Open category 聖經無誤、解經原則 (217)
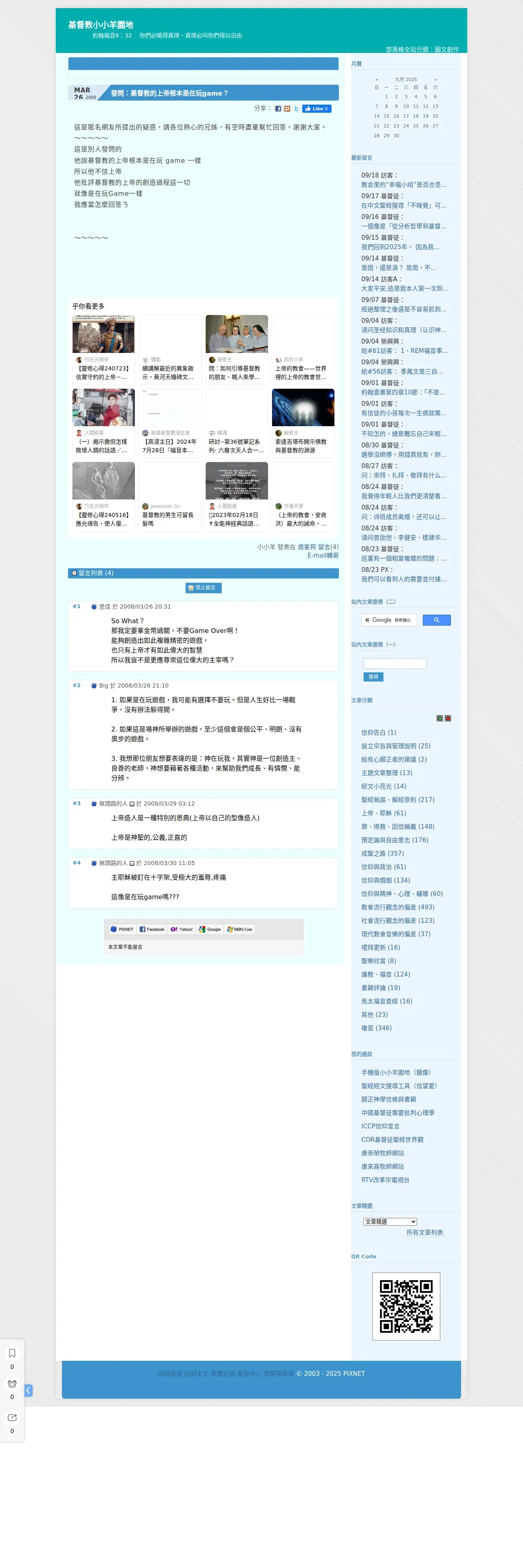The width and height of the screenshot is (523, 1568). pyautogui.click(x=398, y=799)
